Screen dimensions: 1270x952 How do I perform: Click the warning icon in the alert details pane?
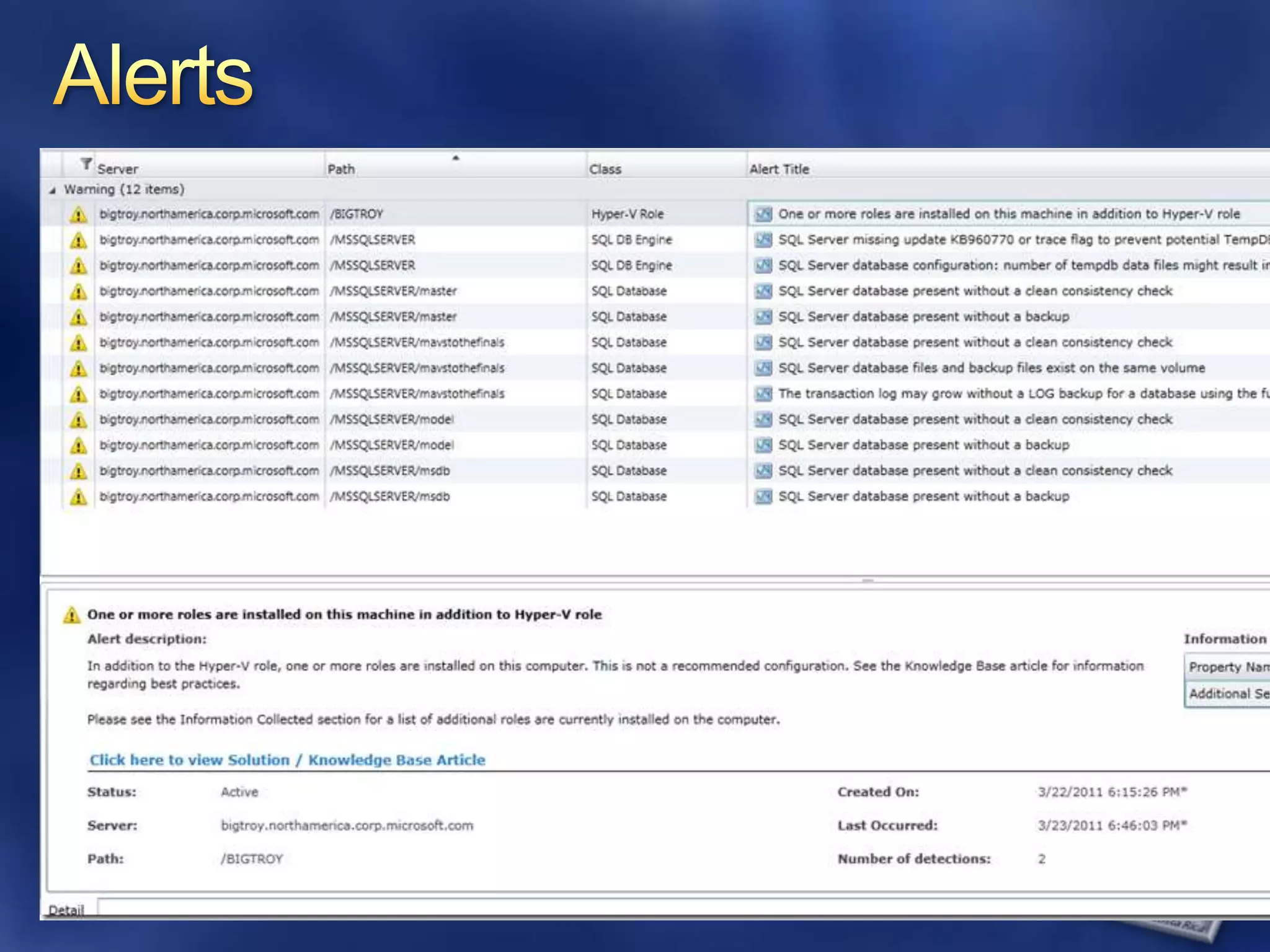[71, 615]
